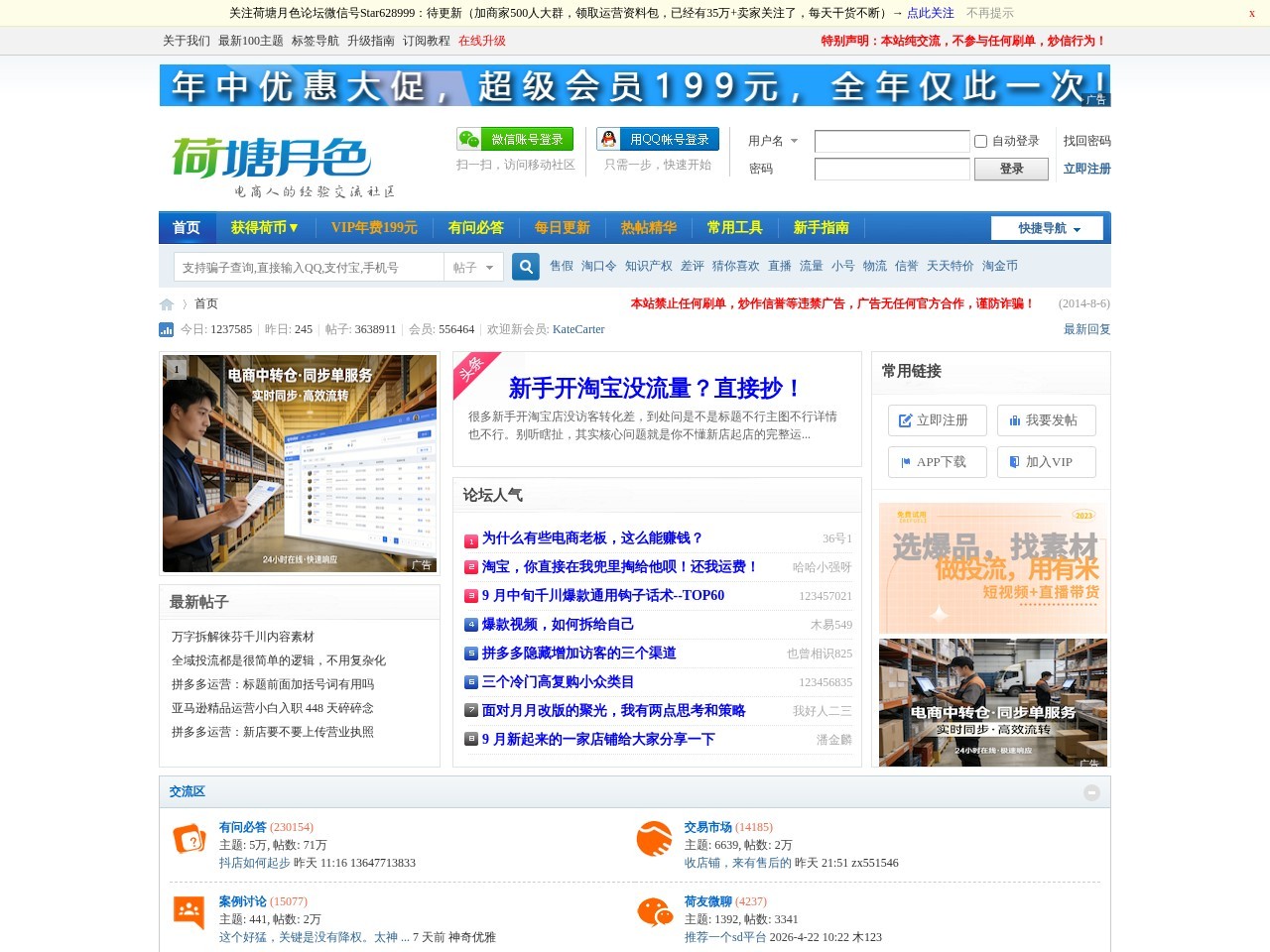Open the 订阅教程 top link

(x=427, y=41)
